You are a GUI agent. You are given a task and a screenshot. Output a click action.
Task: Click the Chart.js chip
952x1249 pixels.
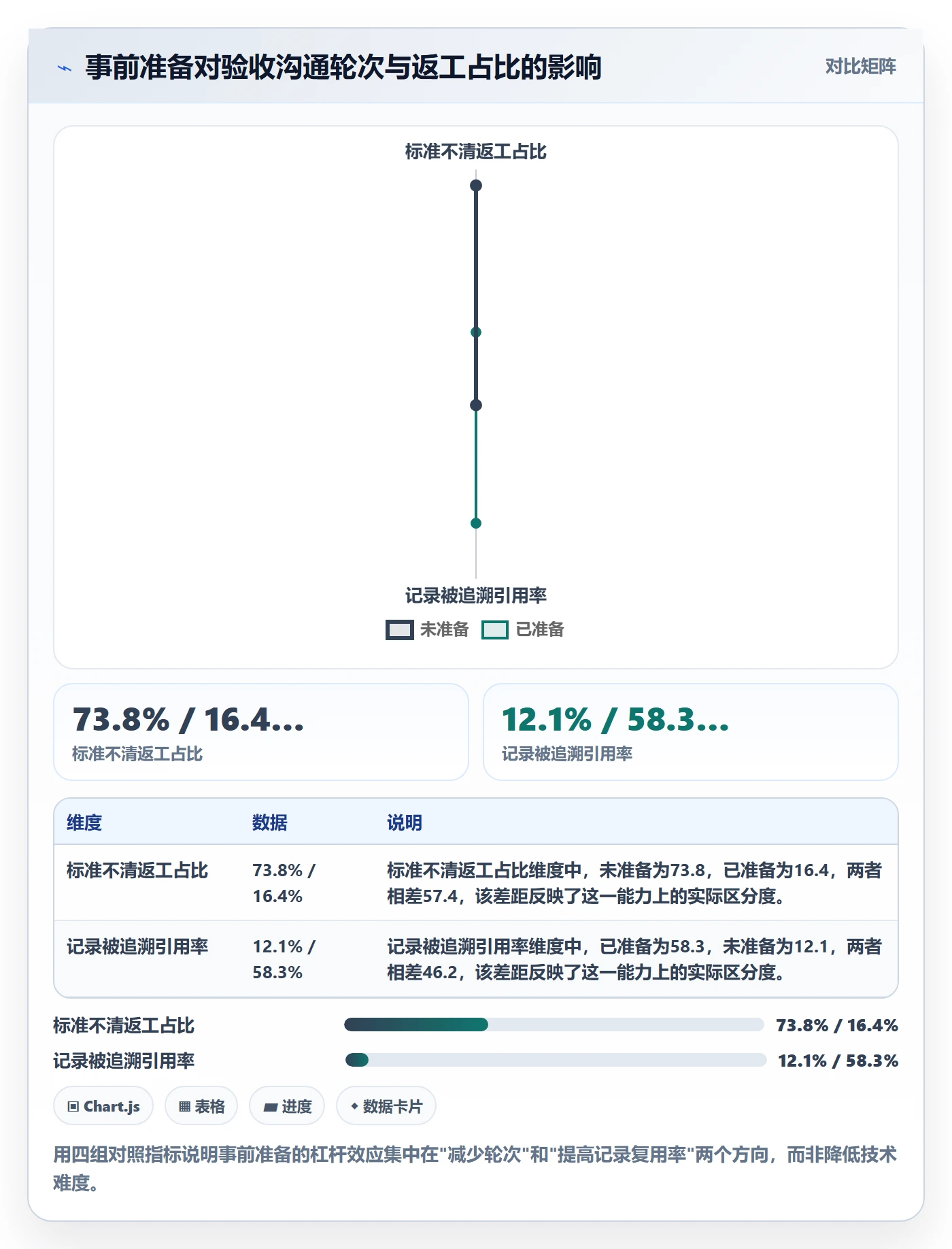[x=103, y=1106]
